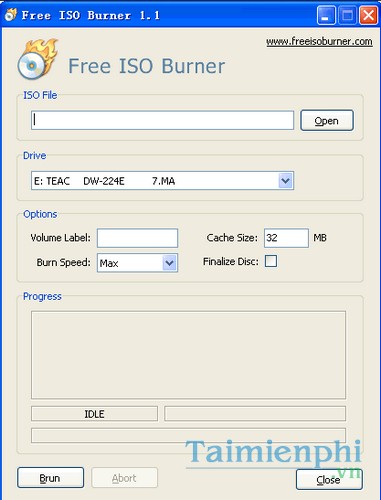Enable the Finalize Disc checkbox
The height and width of the screenshot is (500, 381).
pyautogui.click(x=271, y=261)
